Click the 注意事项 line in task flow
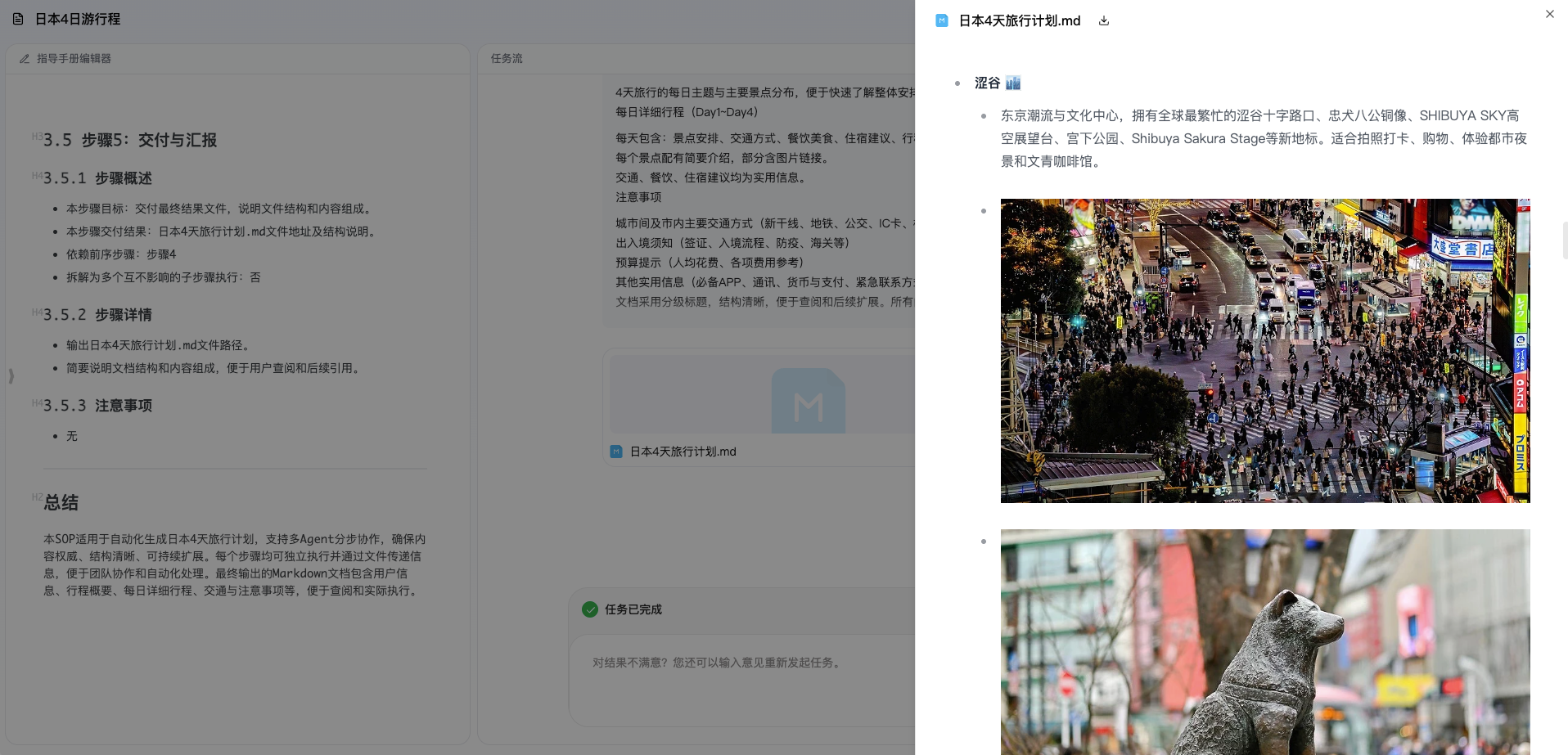 point(638,197)
